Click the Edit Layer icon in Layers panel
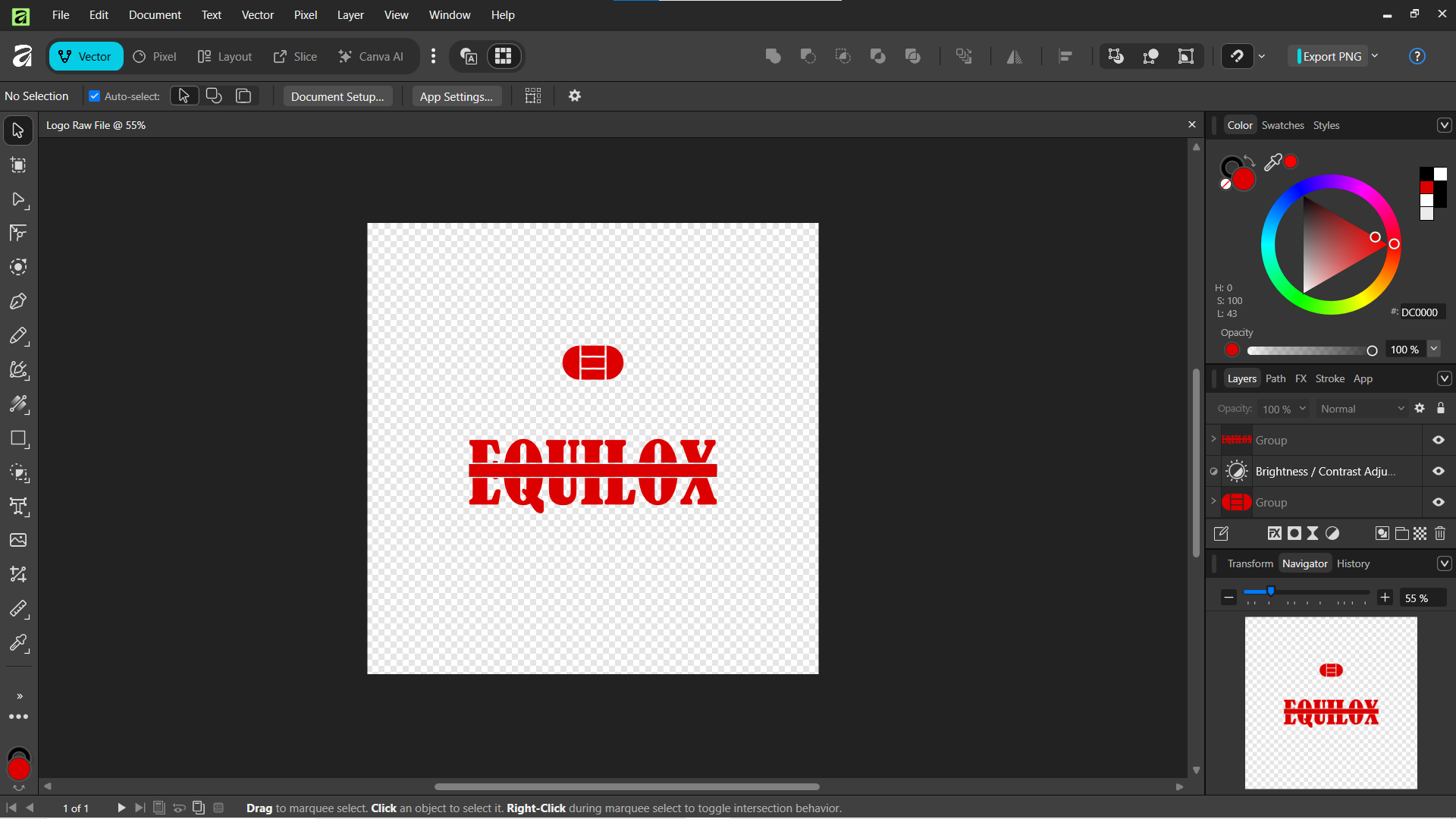This screenshot has height=819, width=1456. pos(1221,533)
